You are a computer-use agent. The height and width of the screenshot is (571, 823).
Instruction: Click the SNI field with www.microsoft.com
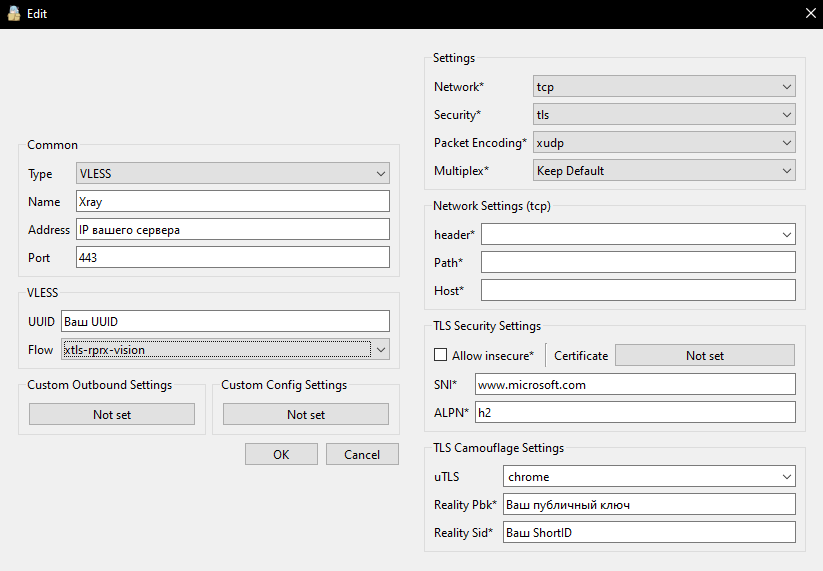(x=634, y=384)
